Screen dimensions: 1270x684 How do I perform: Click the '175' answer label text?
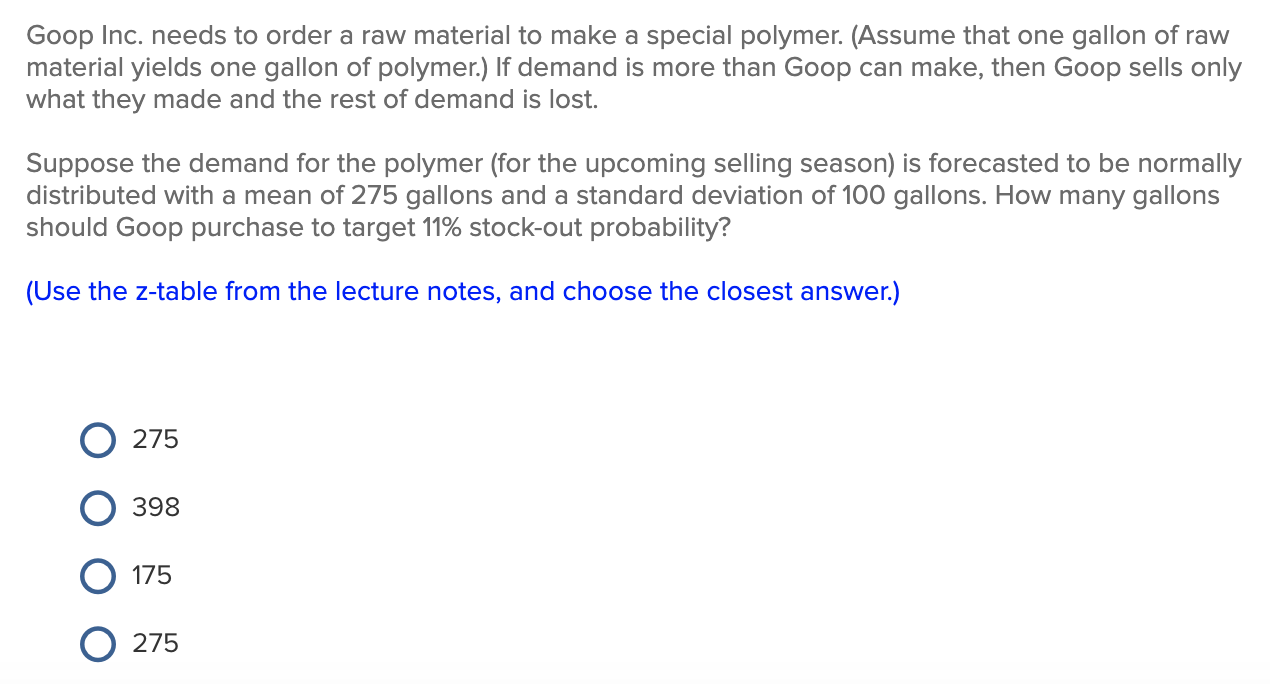[x=152, y=576]
